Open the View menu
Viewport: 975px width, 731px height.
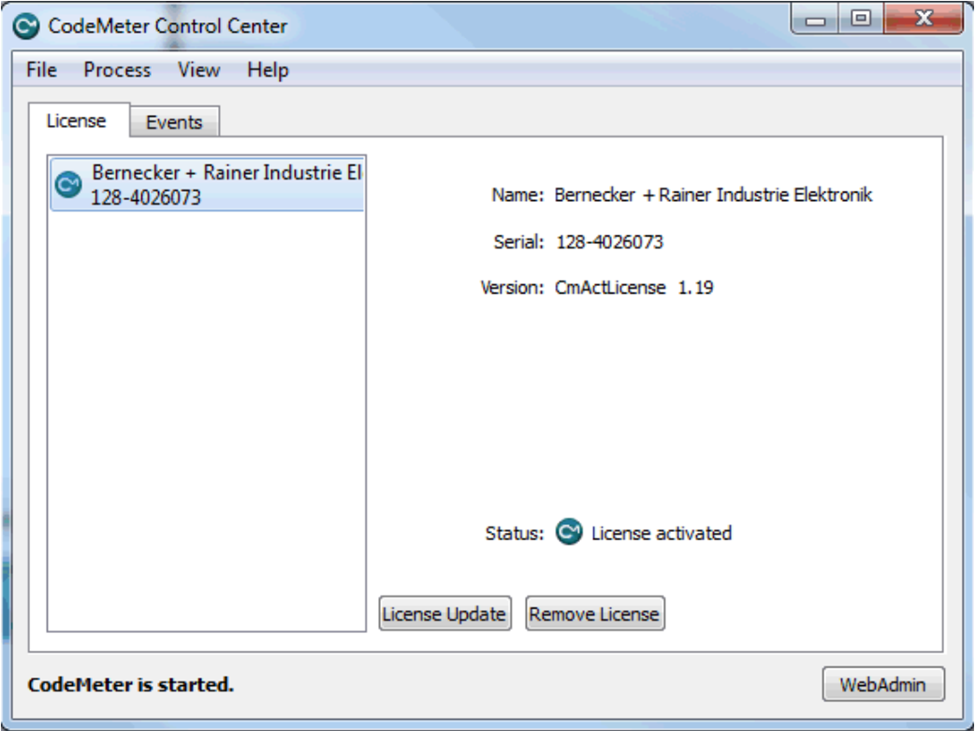[x=198, y=70]
